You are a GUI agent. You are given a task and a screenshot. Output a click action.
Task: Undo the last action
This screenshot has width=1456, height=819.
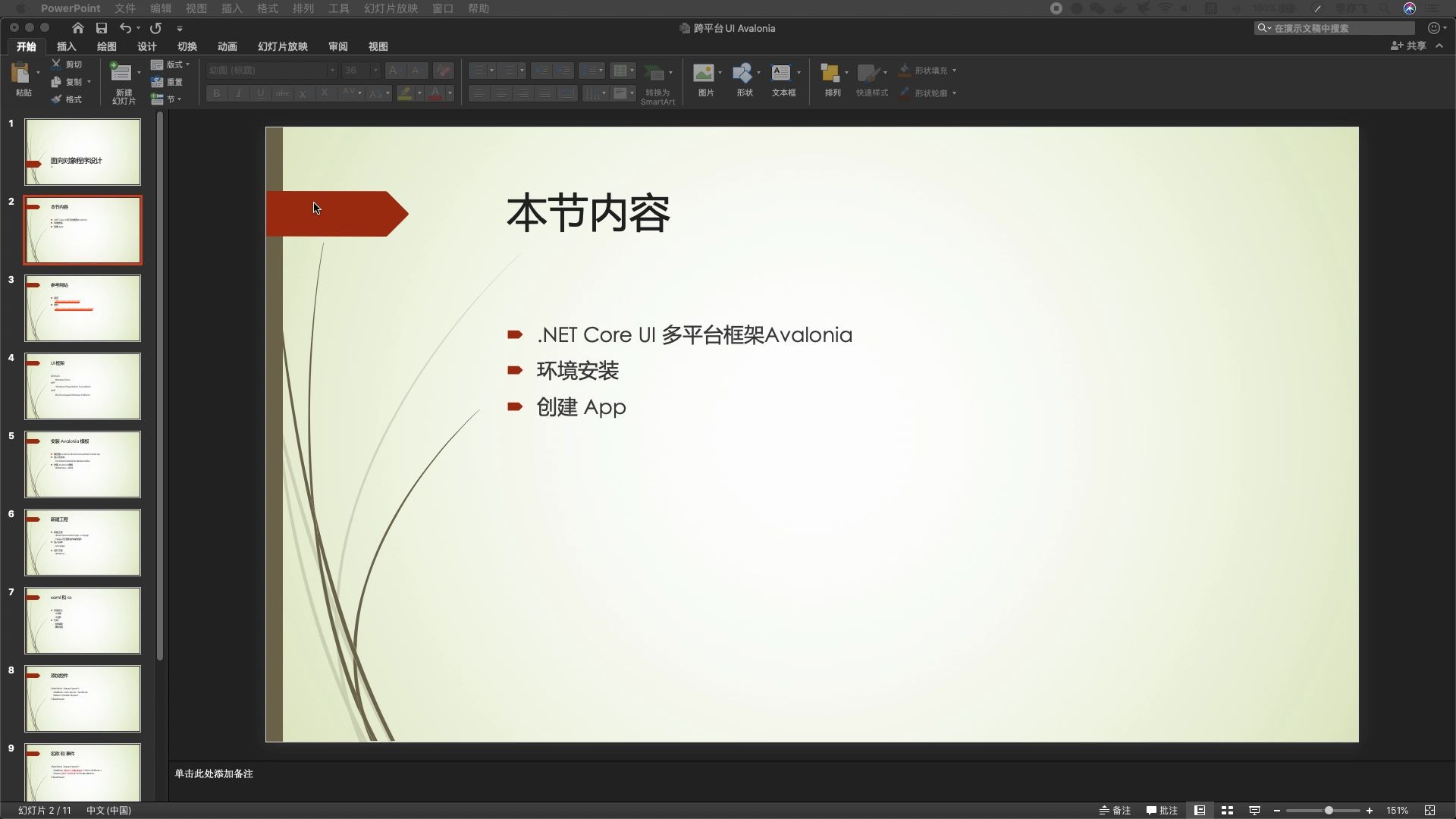pos(125,28)
